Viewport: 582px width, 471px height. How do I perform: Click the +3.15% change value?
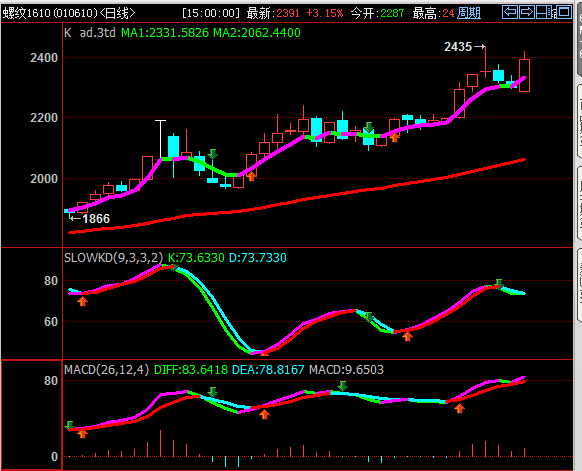325,13
